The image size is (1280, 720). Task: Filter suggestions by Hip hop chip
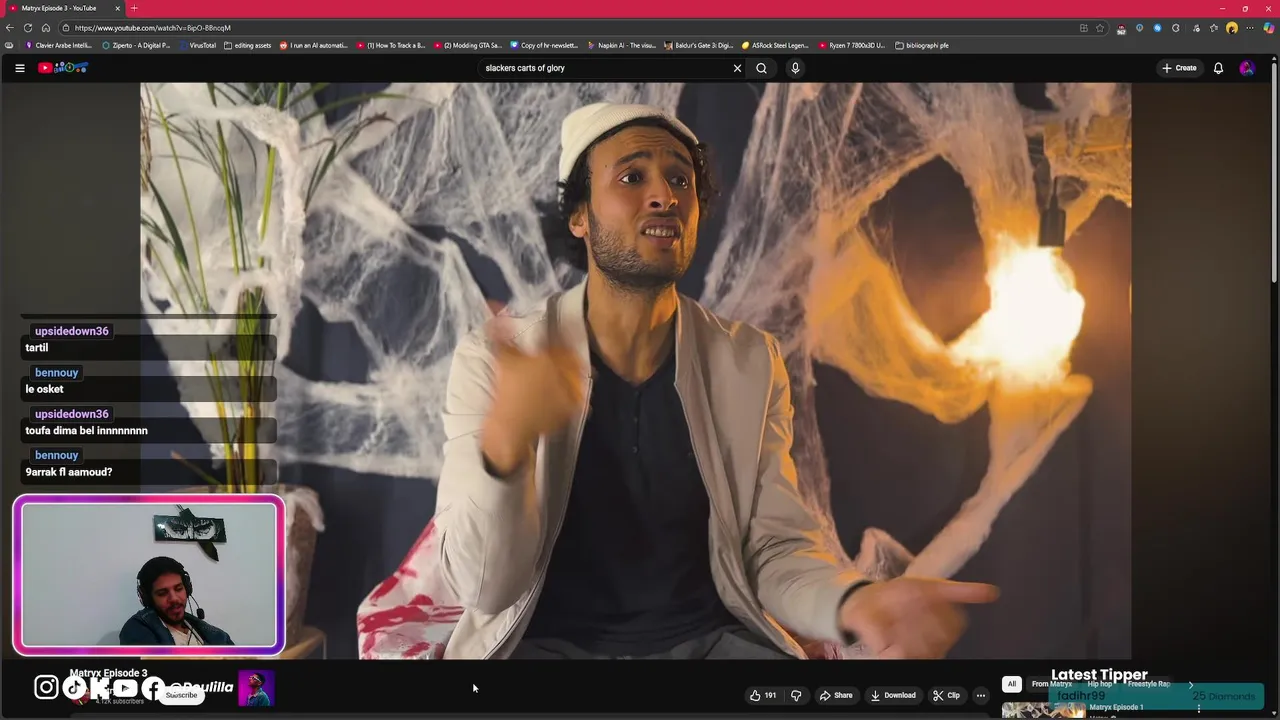coord(1100,684)
